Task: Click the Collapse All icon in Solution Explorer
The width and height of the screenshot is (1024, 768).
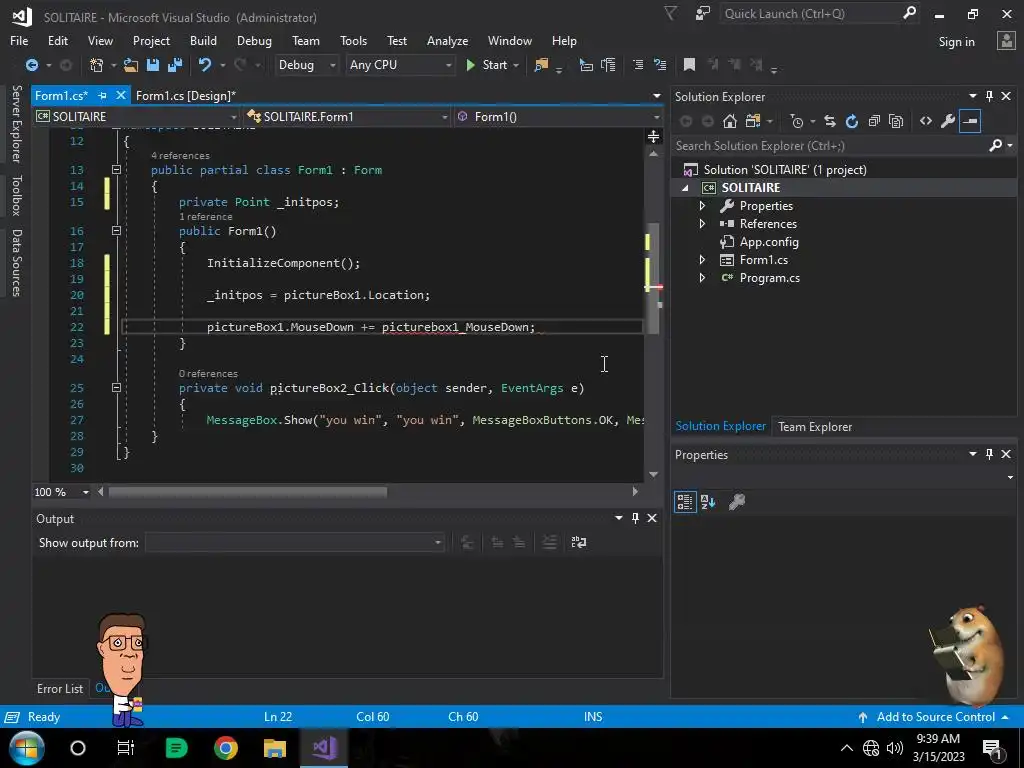Action: [874, 121]
